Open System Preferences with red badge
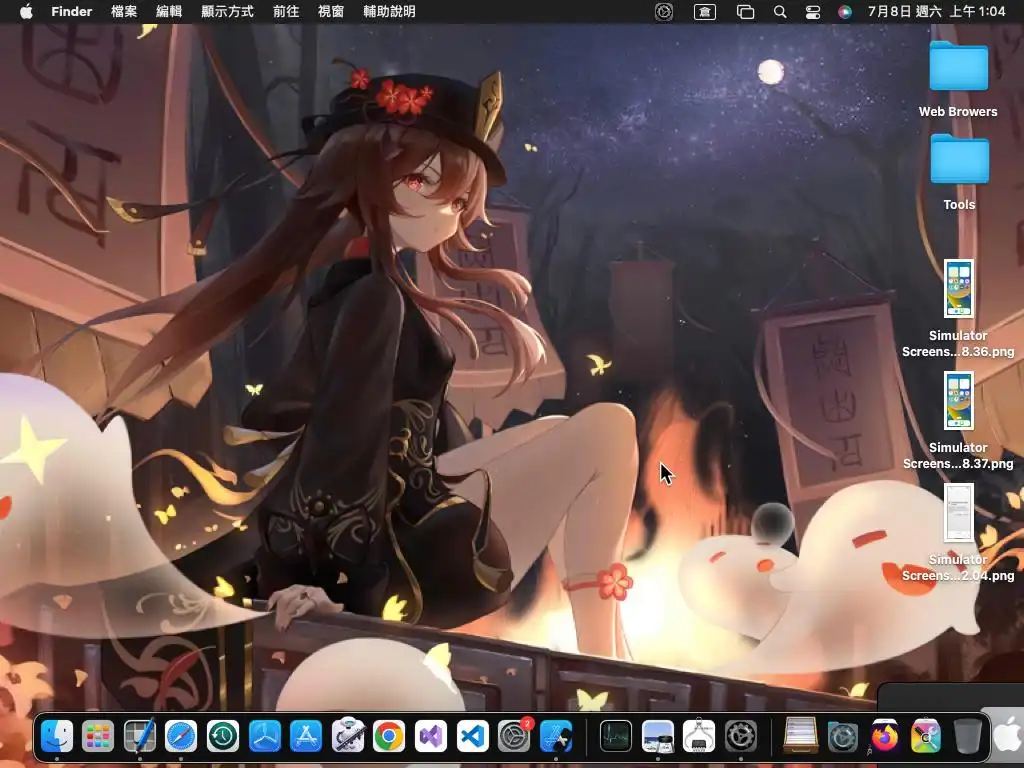The height and width of the screenshot is (768, 1024). click(x=515, y=735)
